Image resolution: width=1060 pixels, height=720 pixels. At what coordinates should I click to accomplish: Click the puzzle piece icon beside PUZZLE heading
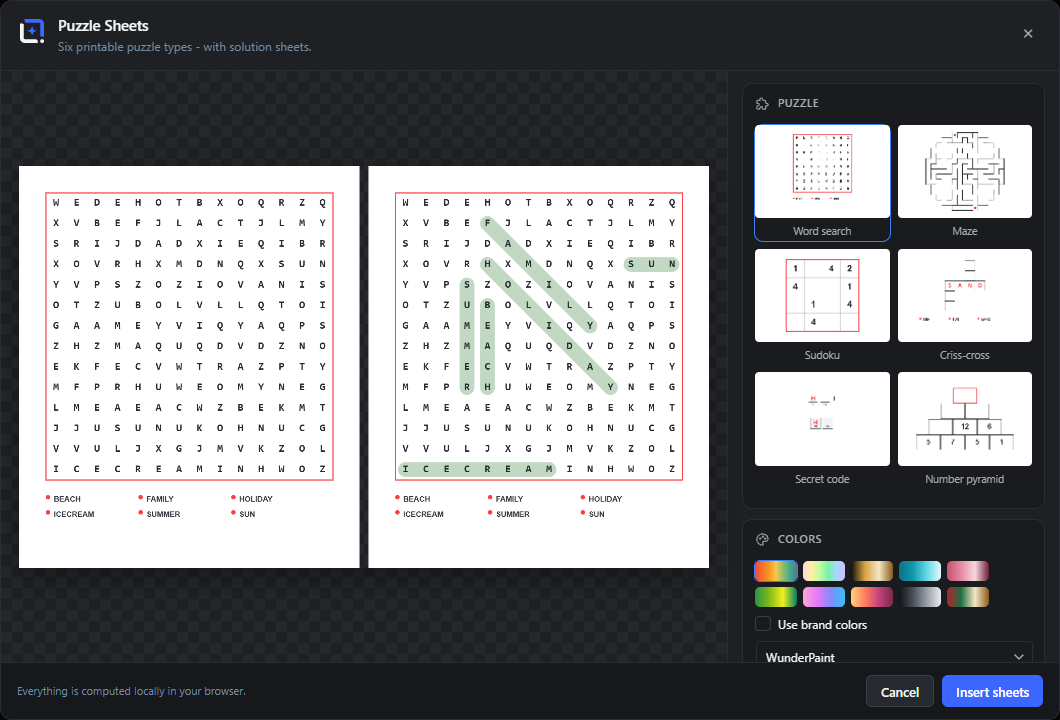tap(762, 103)
